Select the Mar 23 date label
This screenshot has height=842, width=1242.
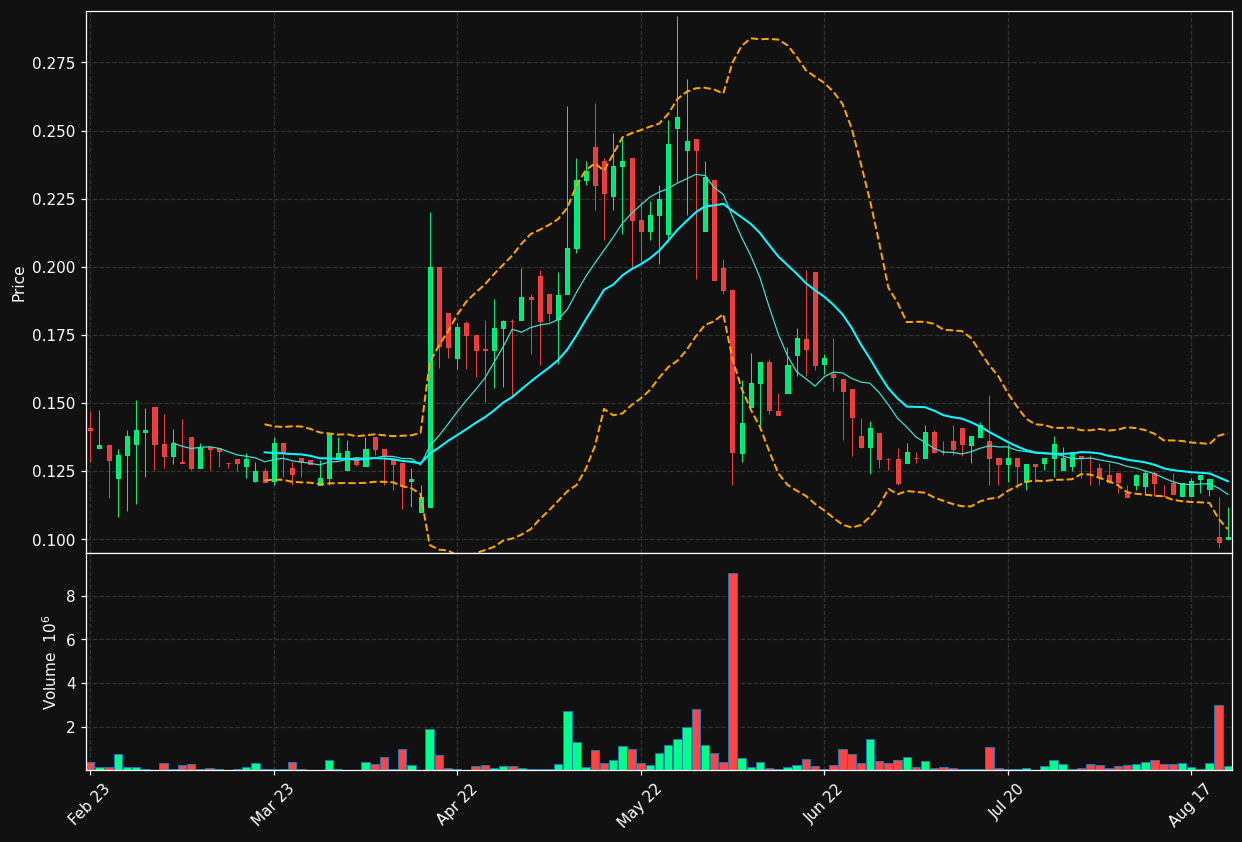point(272,803)
